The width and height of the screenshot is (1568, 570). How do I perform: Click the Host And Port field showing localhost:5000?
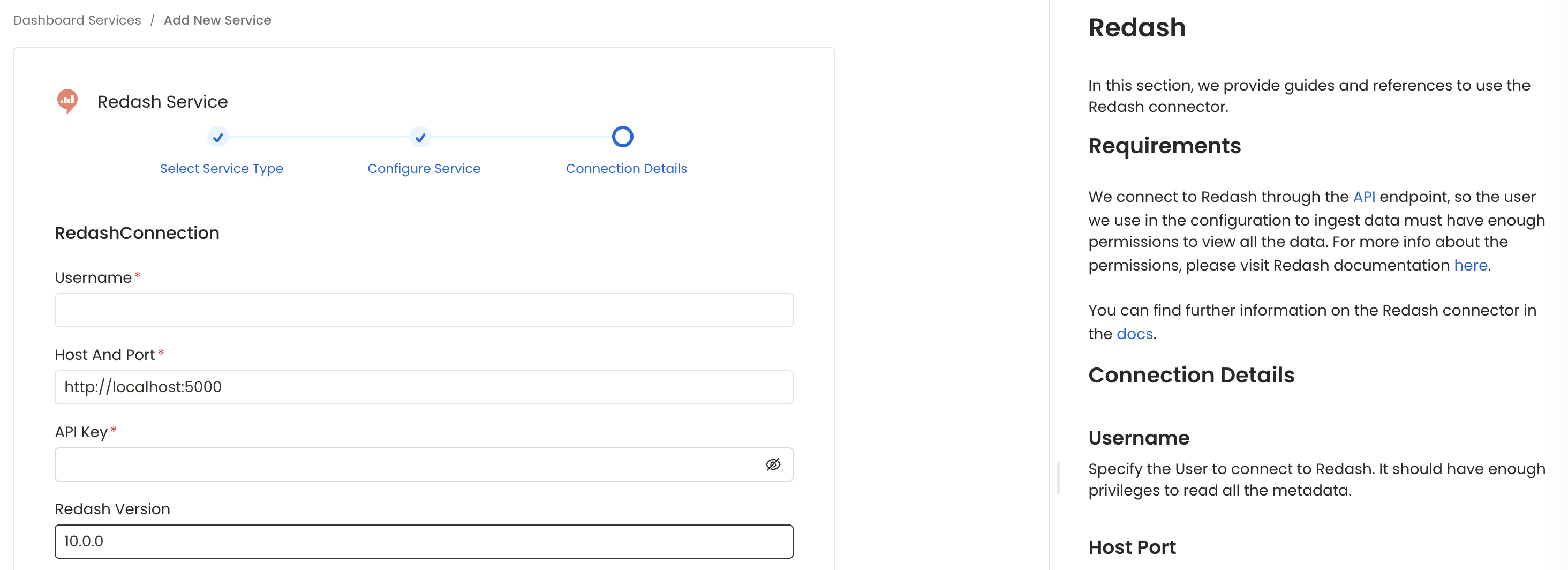424,387
